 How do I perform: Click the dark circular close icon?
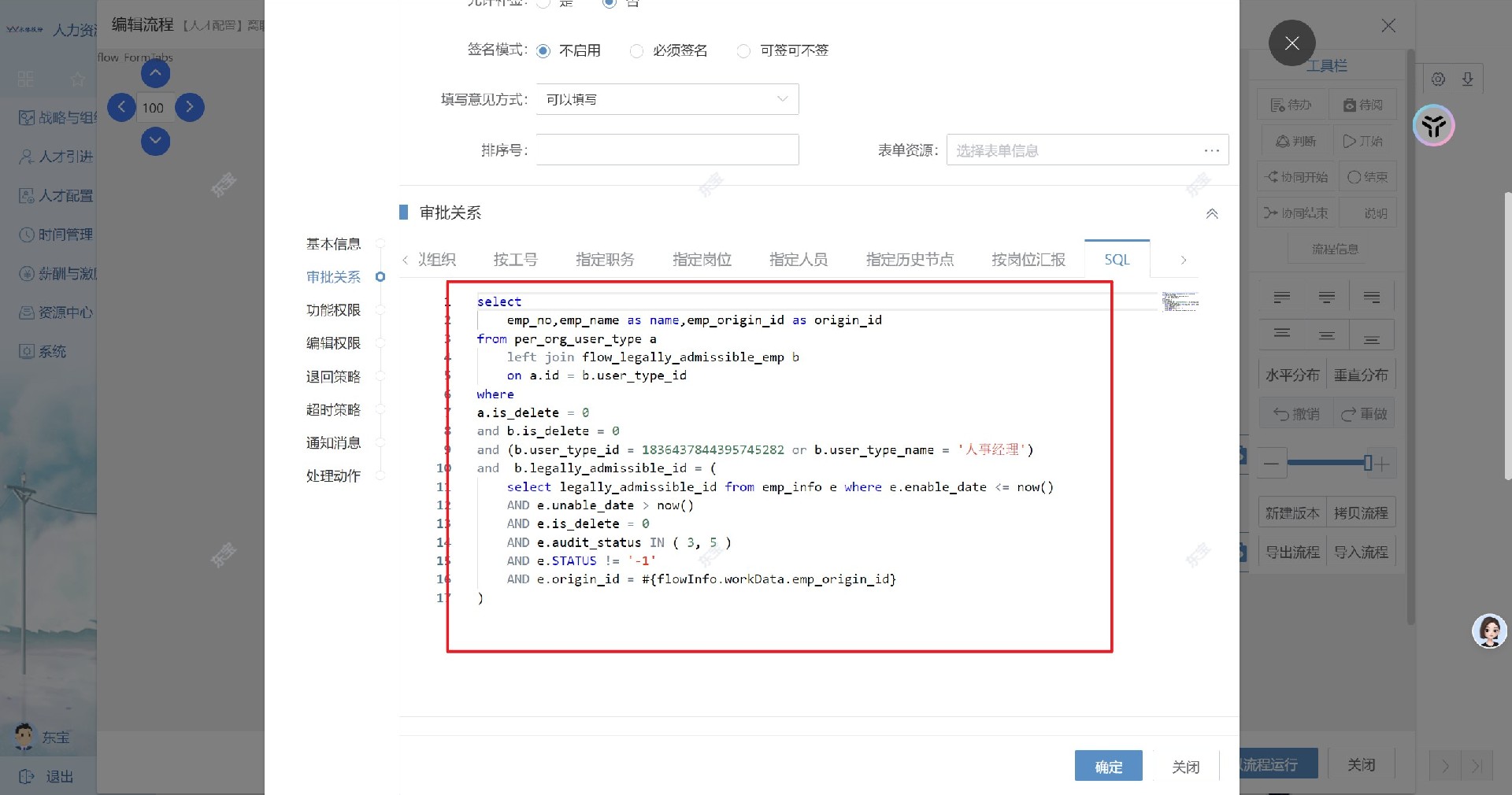pos(1291,43)
